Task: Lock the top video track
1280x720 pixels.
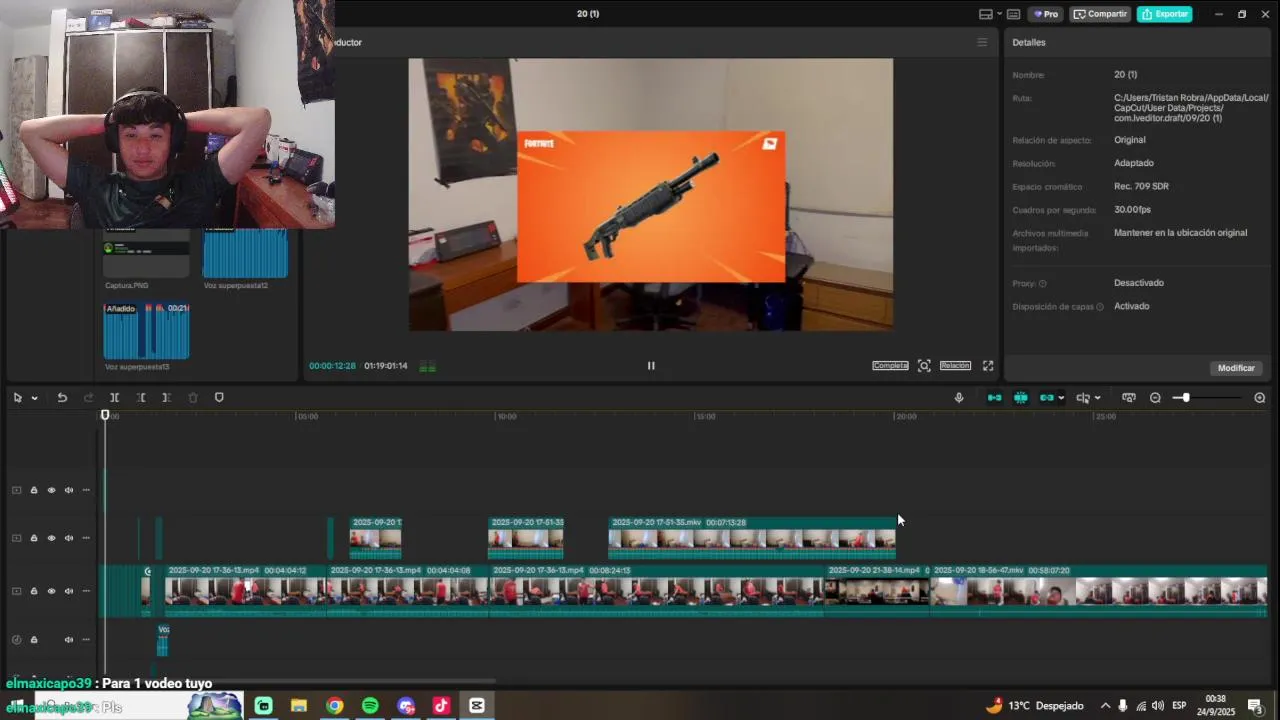Action: point(34,490)
